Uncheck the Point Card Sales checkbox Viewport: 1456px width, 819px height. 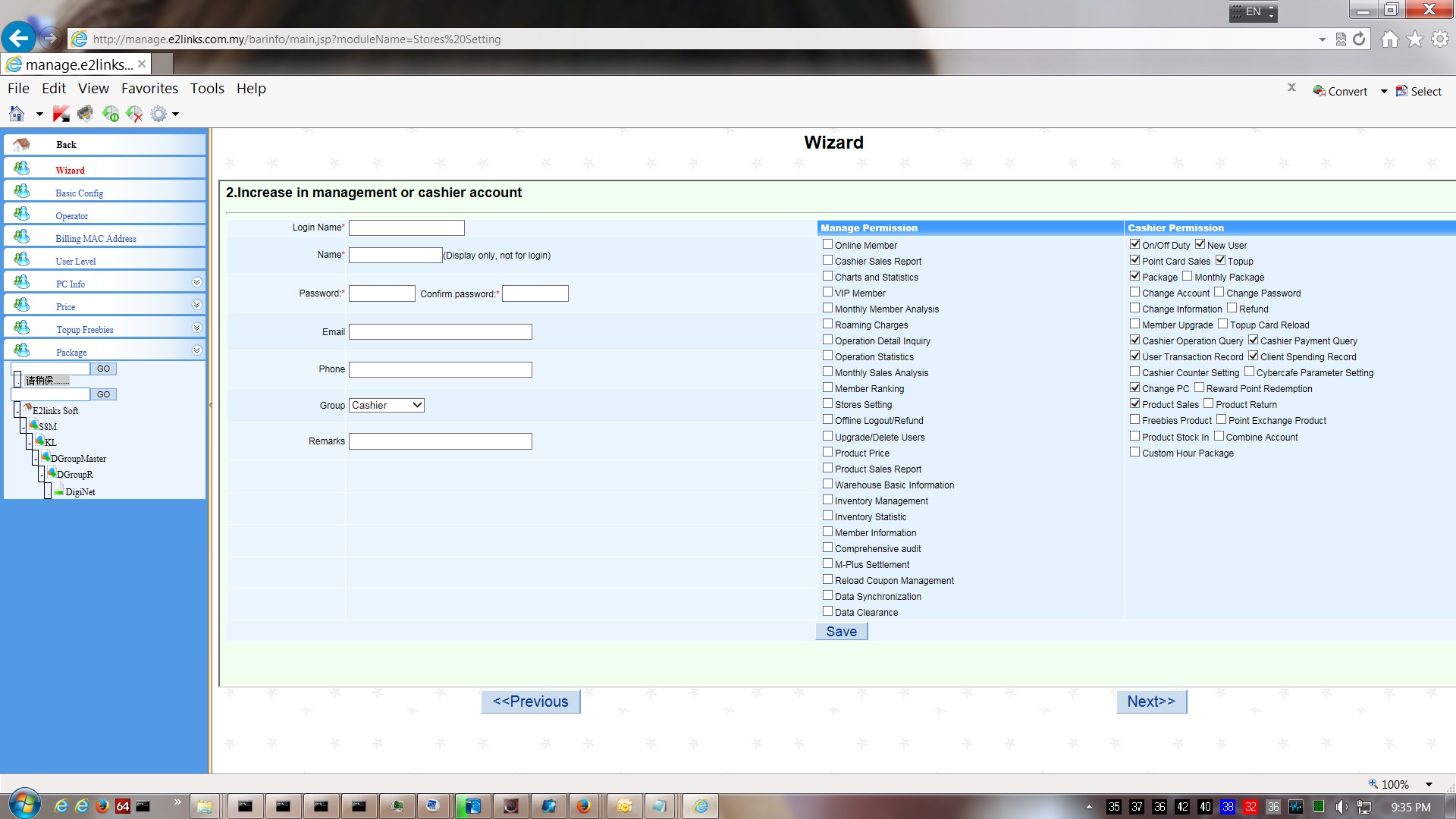(x=1134, y=260)
